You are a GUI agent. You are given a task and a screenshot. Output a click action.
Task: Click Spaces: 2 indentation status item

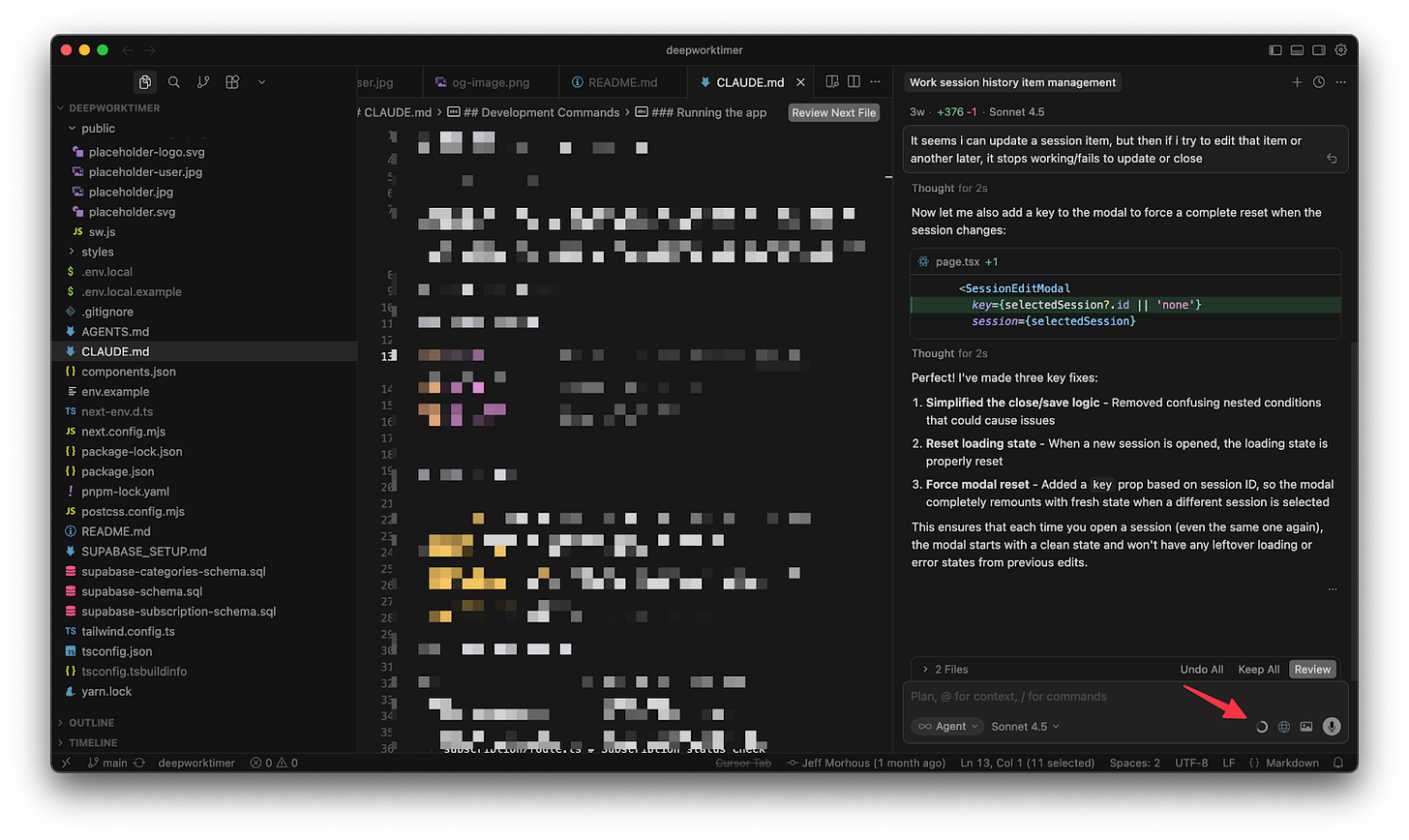(1134, 763)
